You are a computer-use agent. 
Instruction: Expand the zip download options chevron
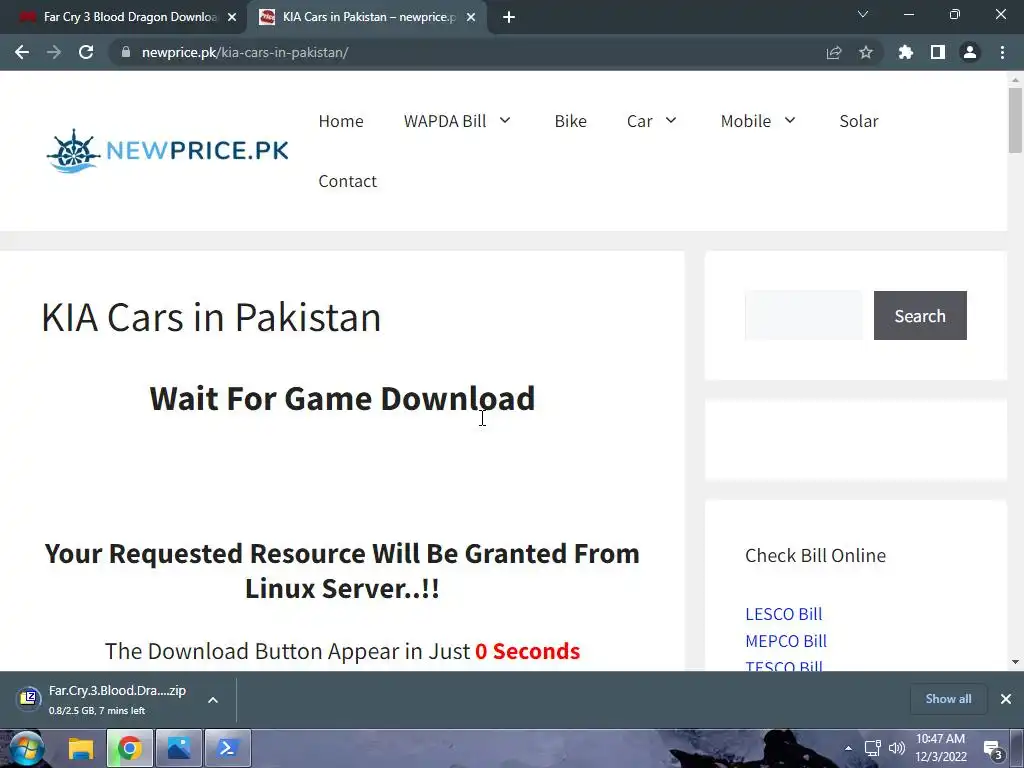click(213, 699)
